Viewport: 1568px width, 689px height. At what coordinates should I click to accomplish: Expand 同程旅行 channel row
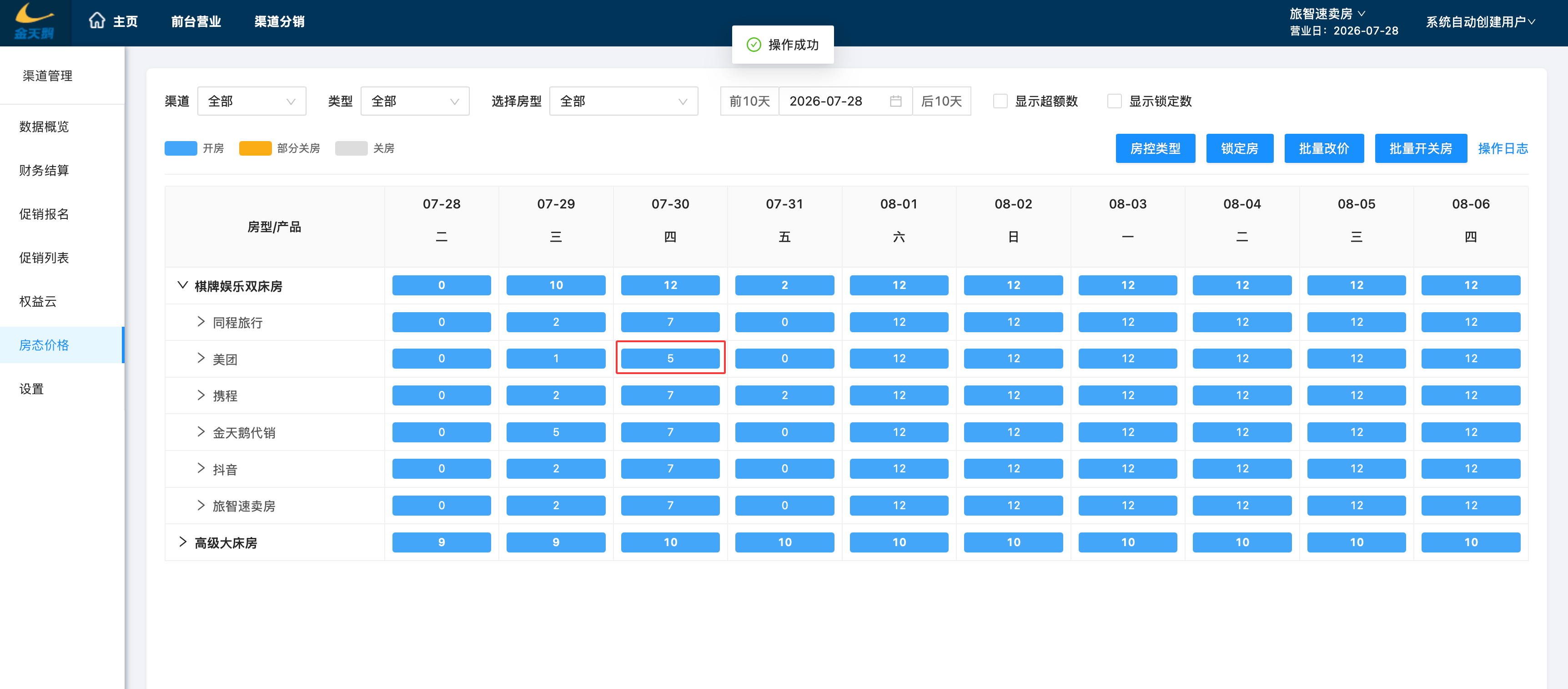click(201, 322)
